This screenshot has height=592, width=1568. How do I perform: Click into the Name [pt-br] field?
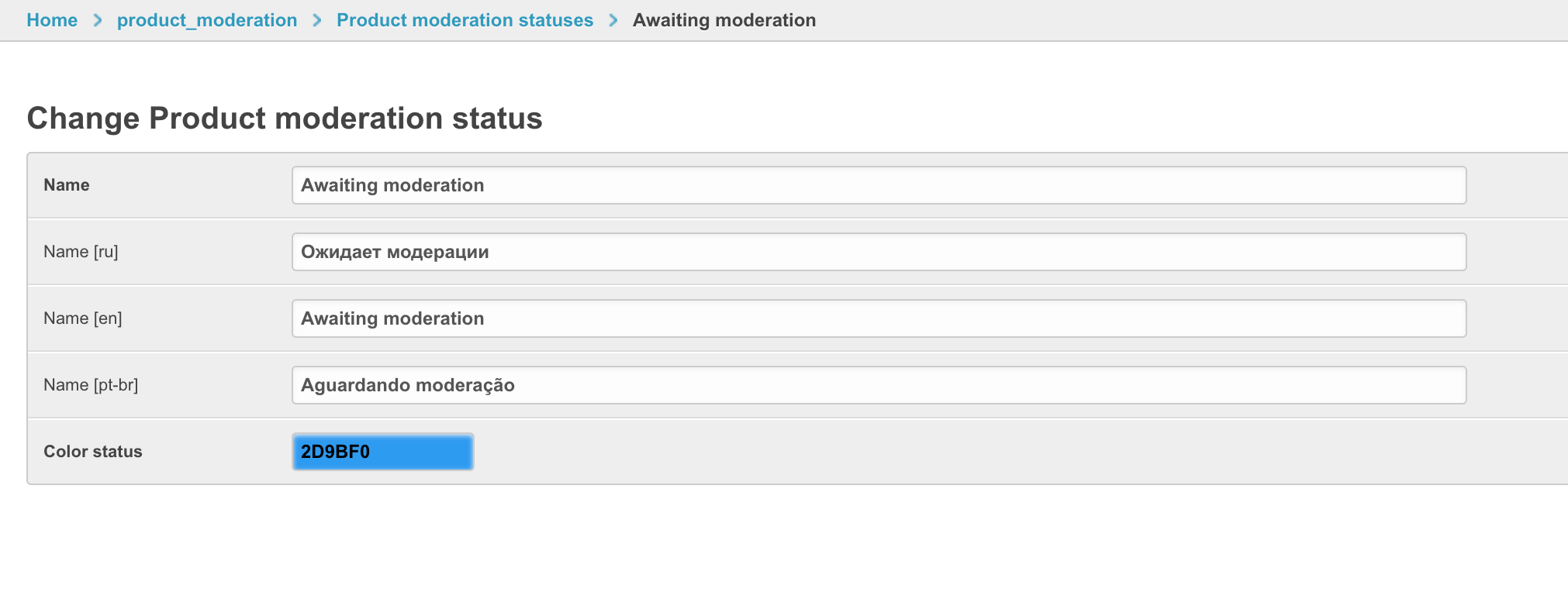(x=879, y=385)
